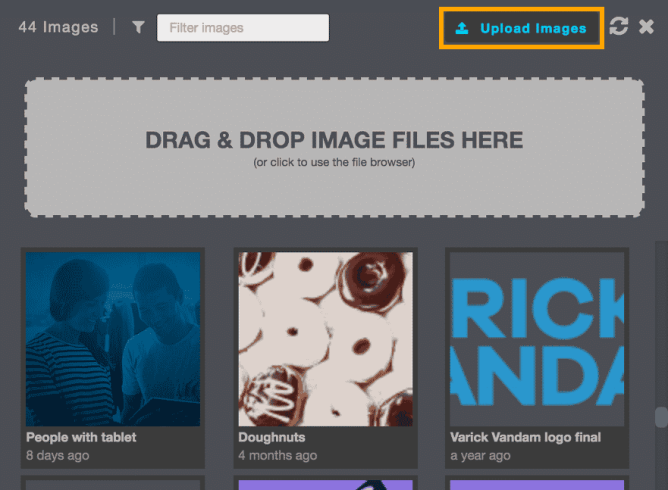Click the refresh images icon

coord(619,27)
